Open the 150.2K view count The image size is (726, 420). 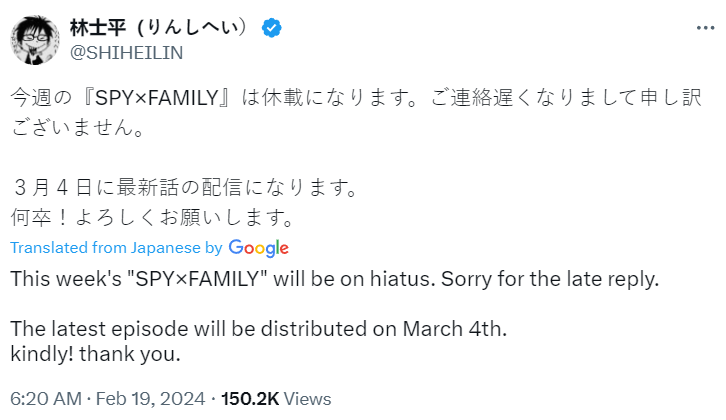tap(250, 399)
